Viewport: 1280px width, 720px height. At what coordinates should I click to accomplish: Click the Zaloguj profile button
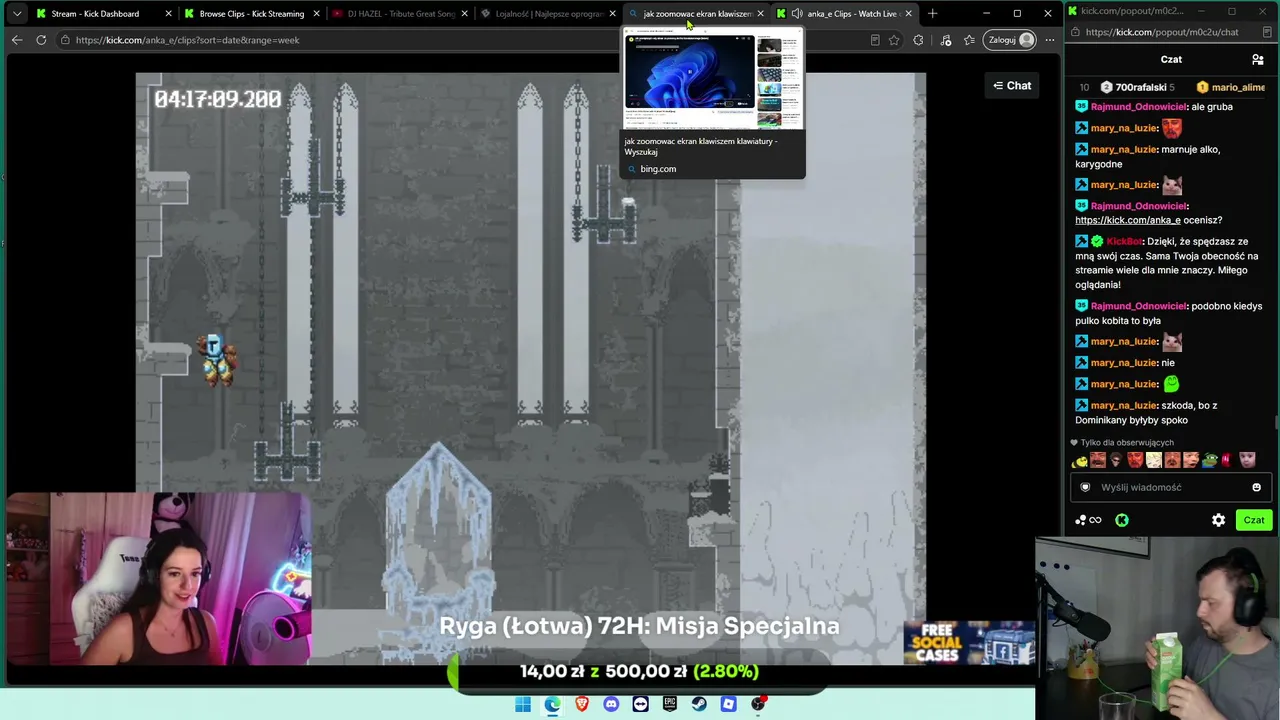point(1011,40)
